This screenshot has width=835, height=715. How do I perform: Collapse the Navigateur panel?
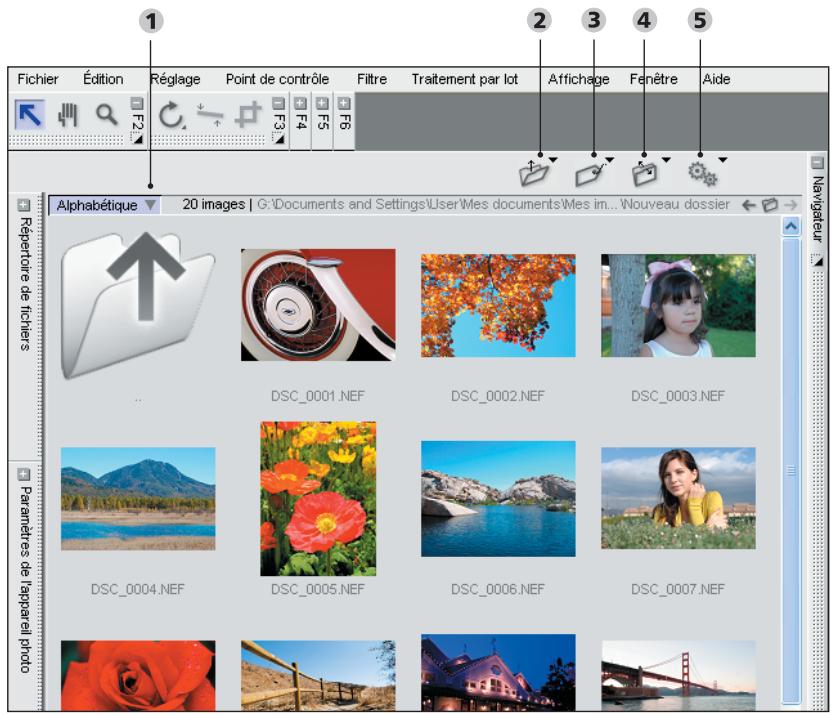click(x=817, y=162)
